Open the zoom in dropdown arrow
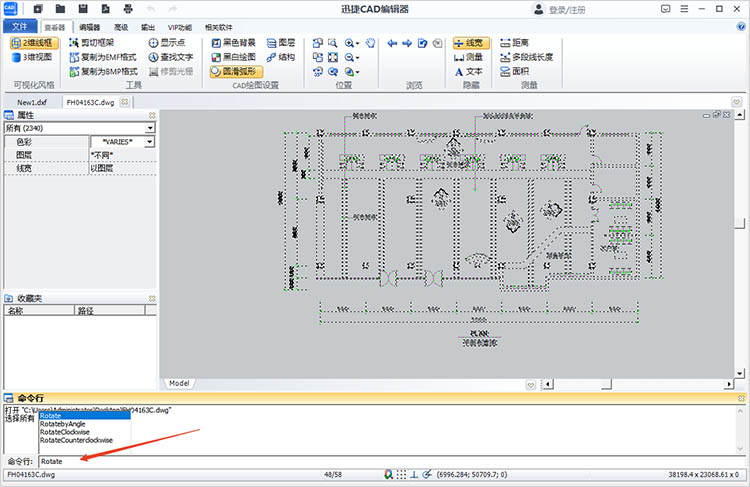750x487 pixels. 357,44
